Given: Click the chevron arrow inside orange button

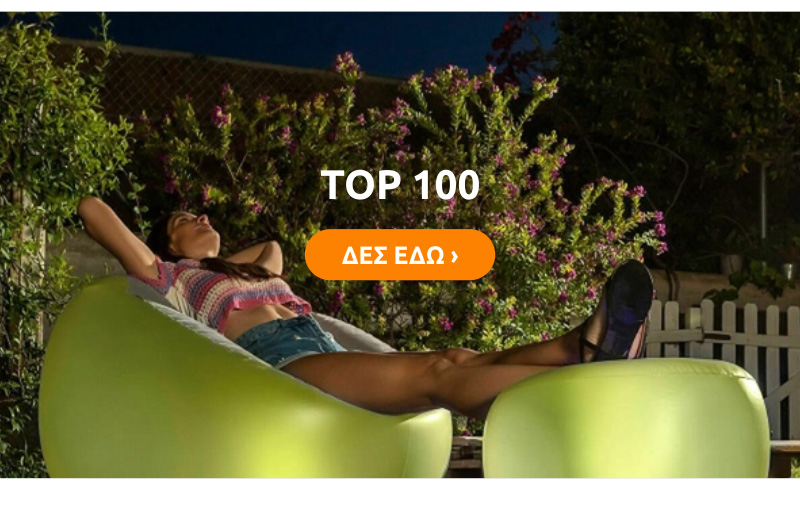Looking at the screenshot, I should [x=454, y=256].
